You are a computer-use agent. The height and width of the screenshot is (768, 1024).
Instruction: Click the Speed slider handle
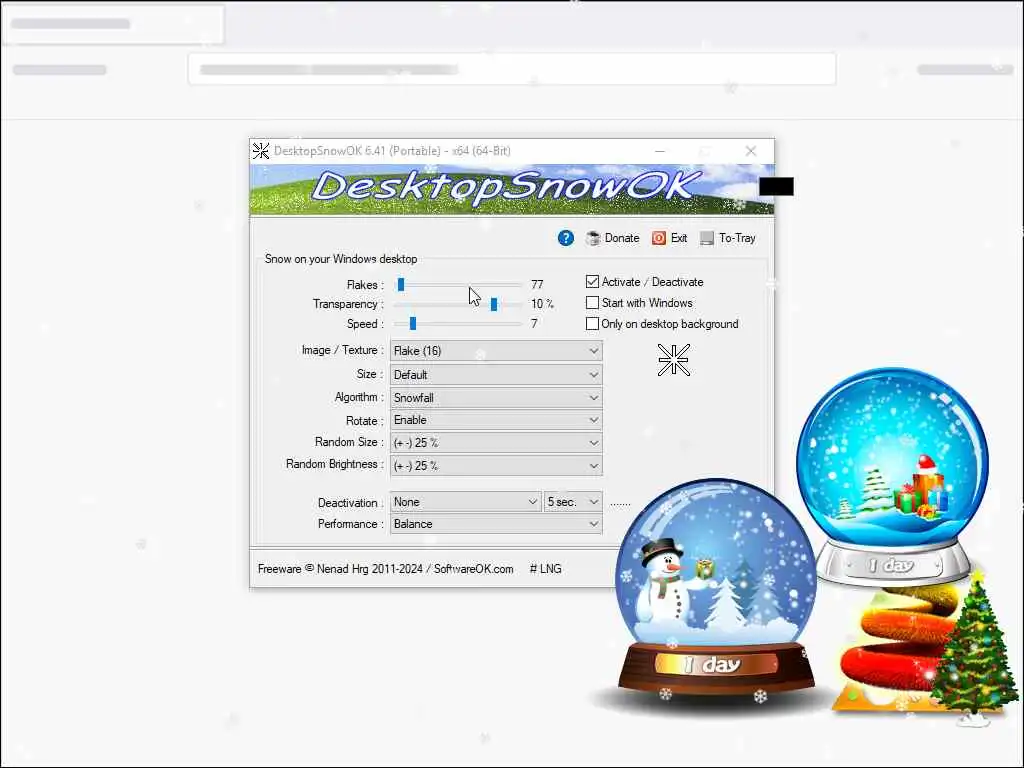(x=413, y=324)
